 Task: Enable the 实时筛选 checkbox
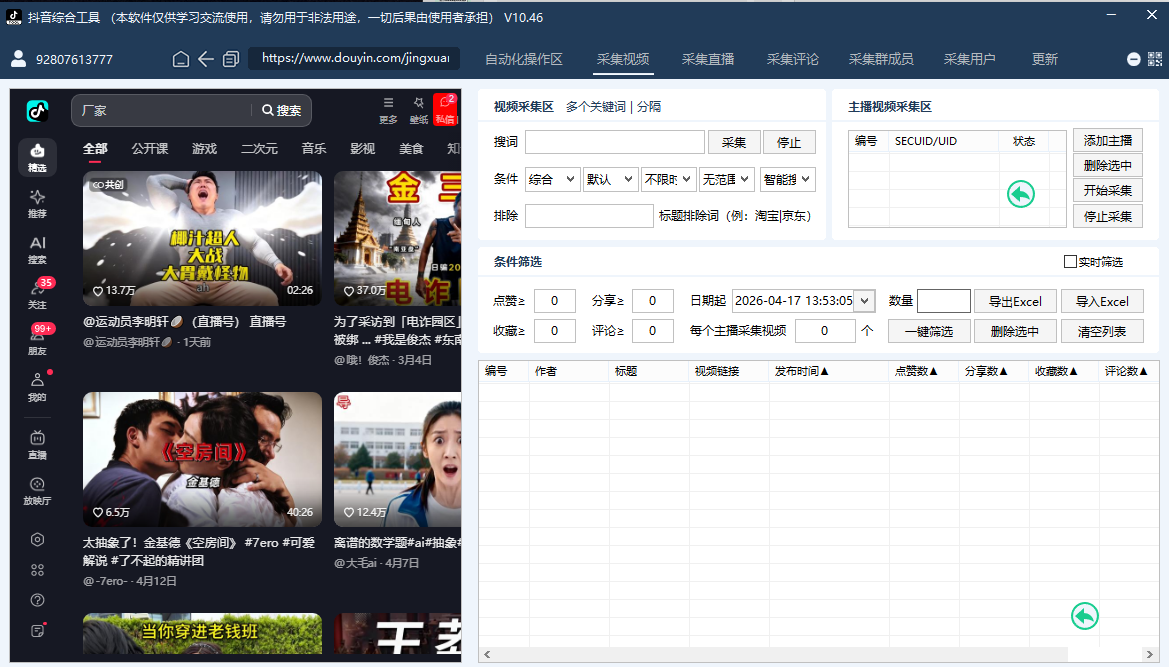1070,262
